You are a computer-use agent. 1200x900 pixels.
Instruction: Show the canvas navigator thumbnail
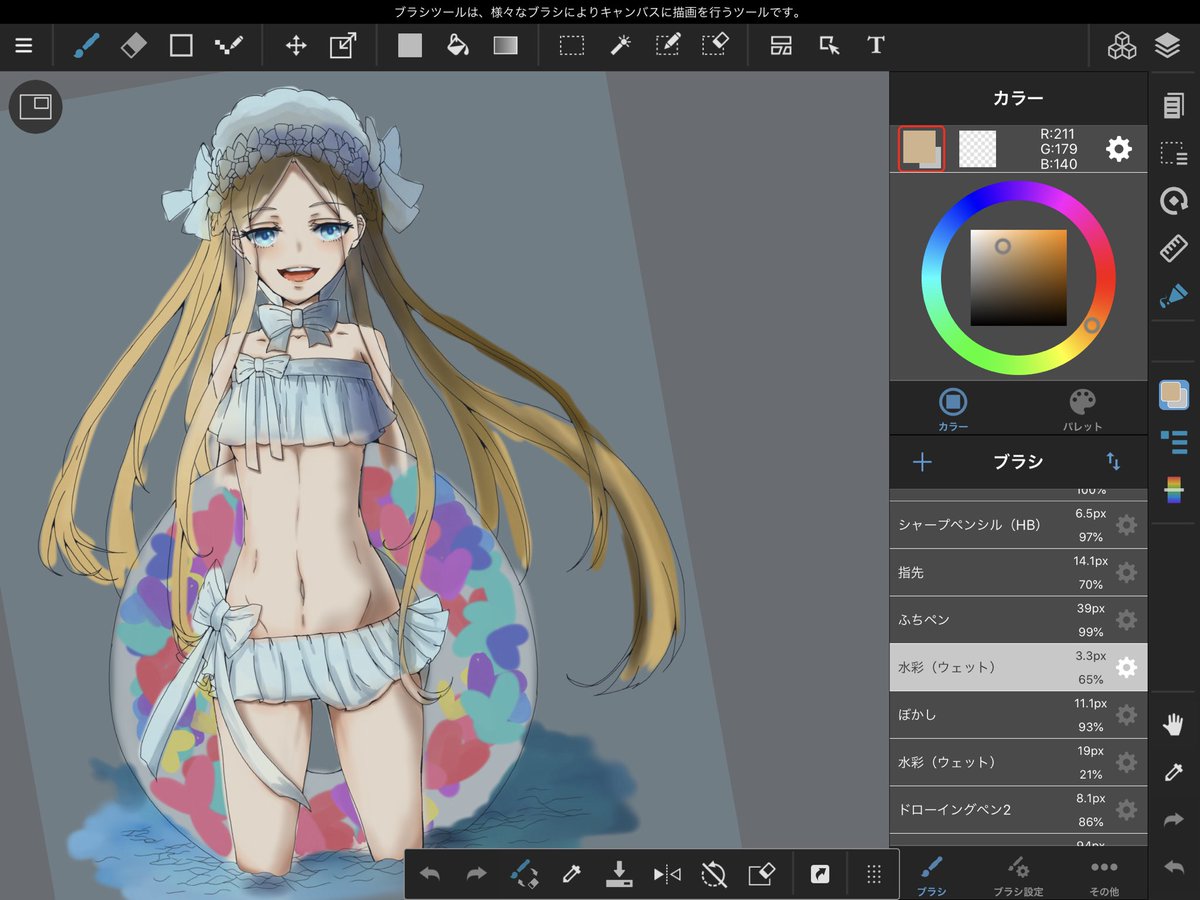(36, 106)
